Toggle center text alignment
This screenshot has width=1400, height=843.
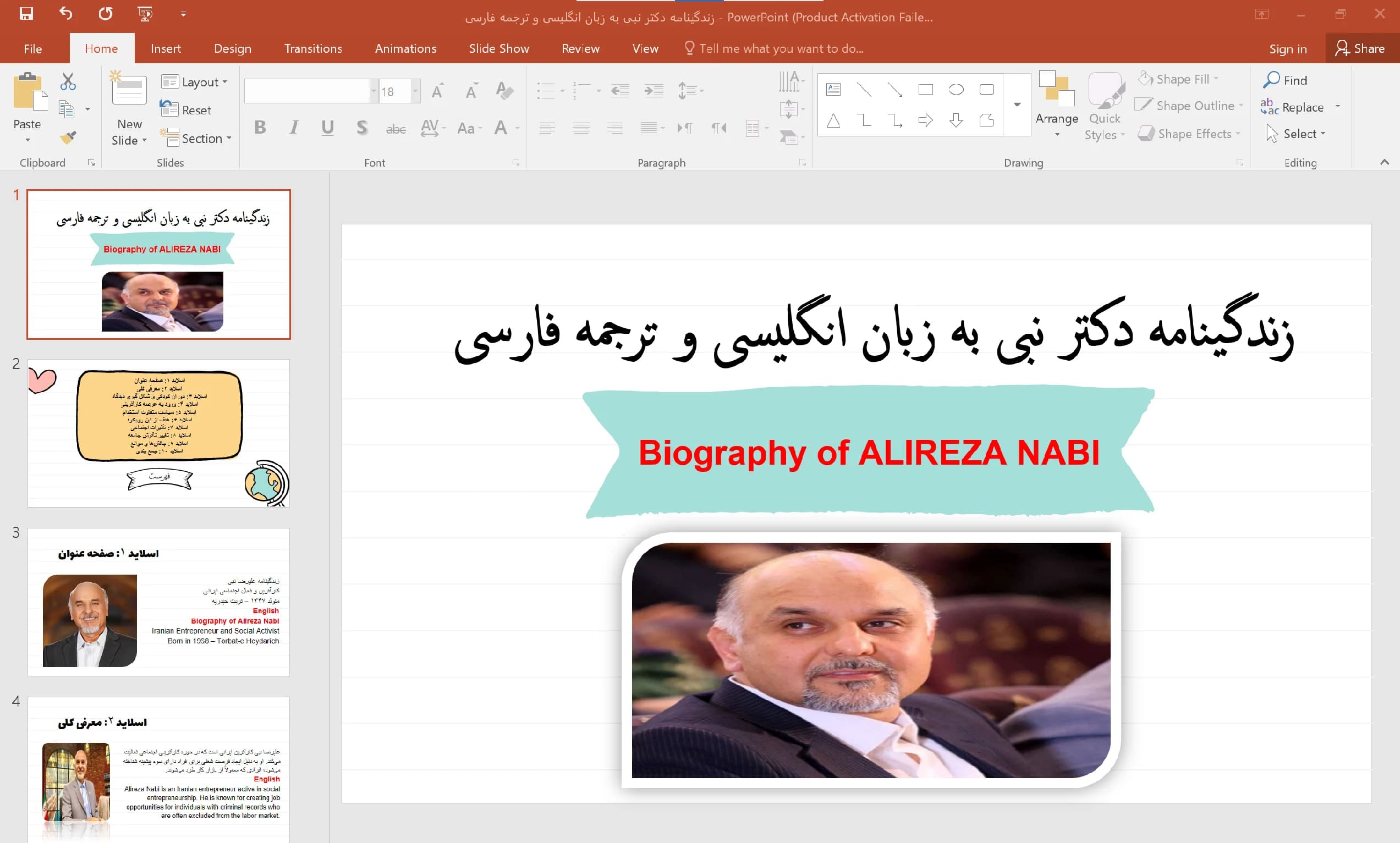click(x=581, y=128)
